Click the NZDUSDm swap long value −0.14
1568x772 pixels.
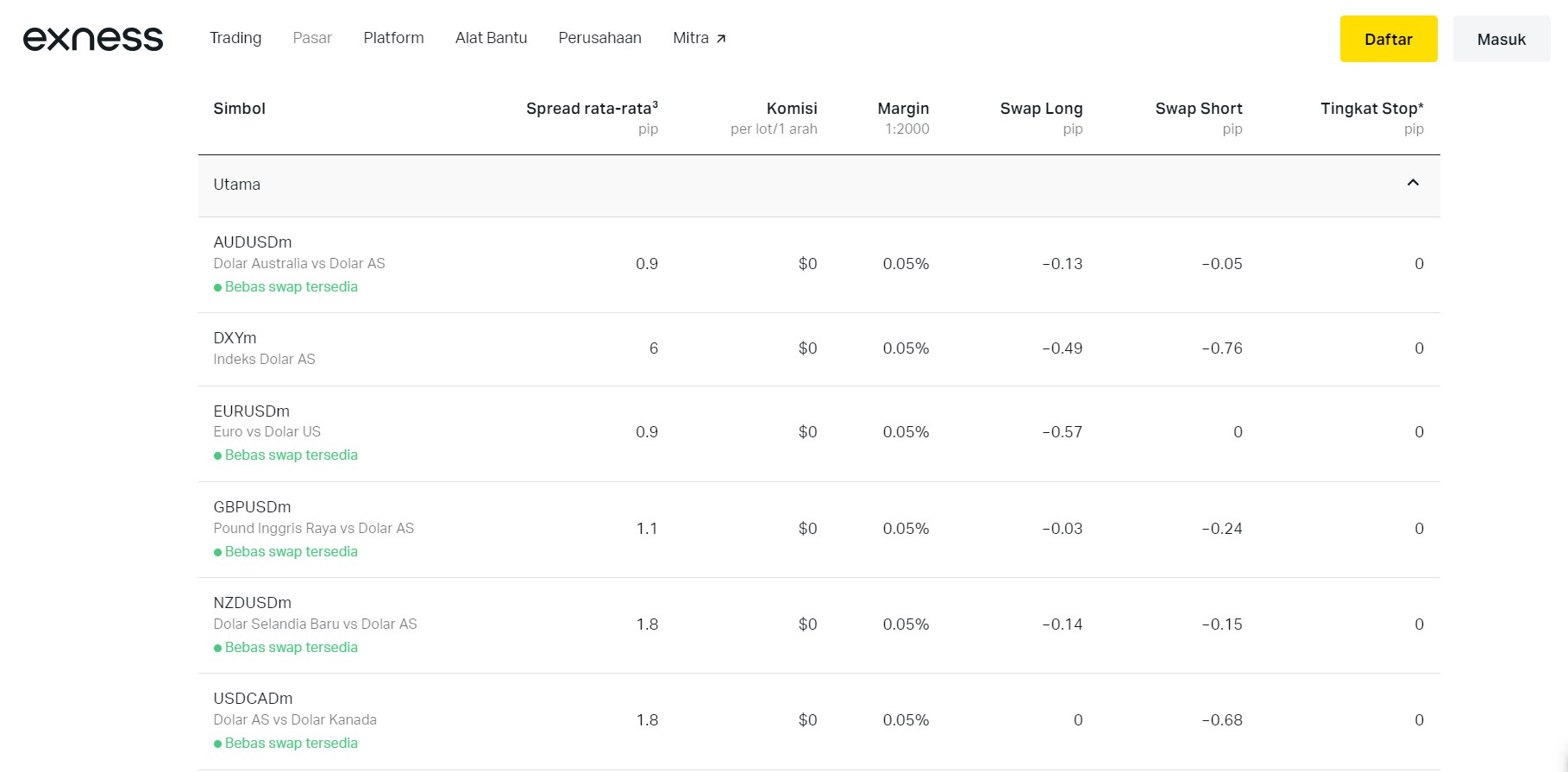(x=1062, y=625)
